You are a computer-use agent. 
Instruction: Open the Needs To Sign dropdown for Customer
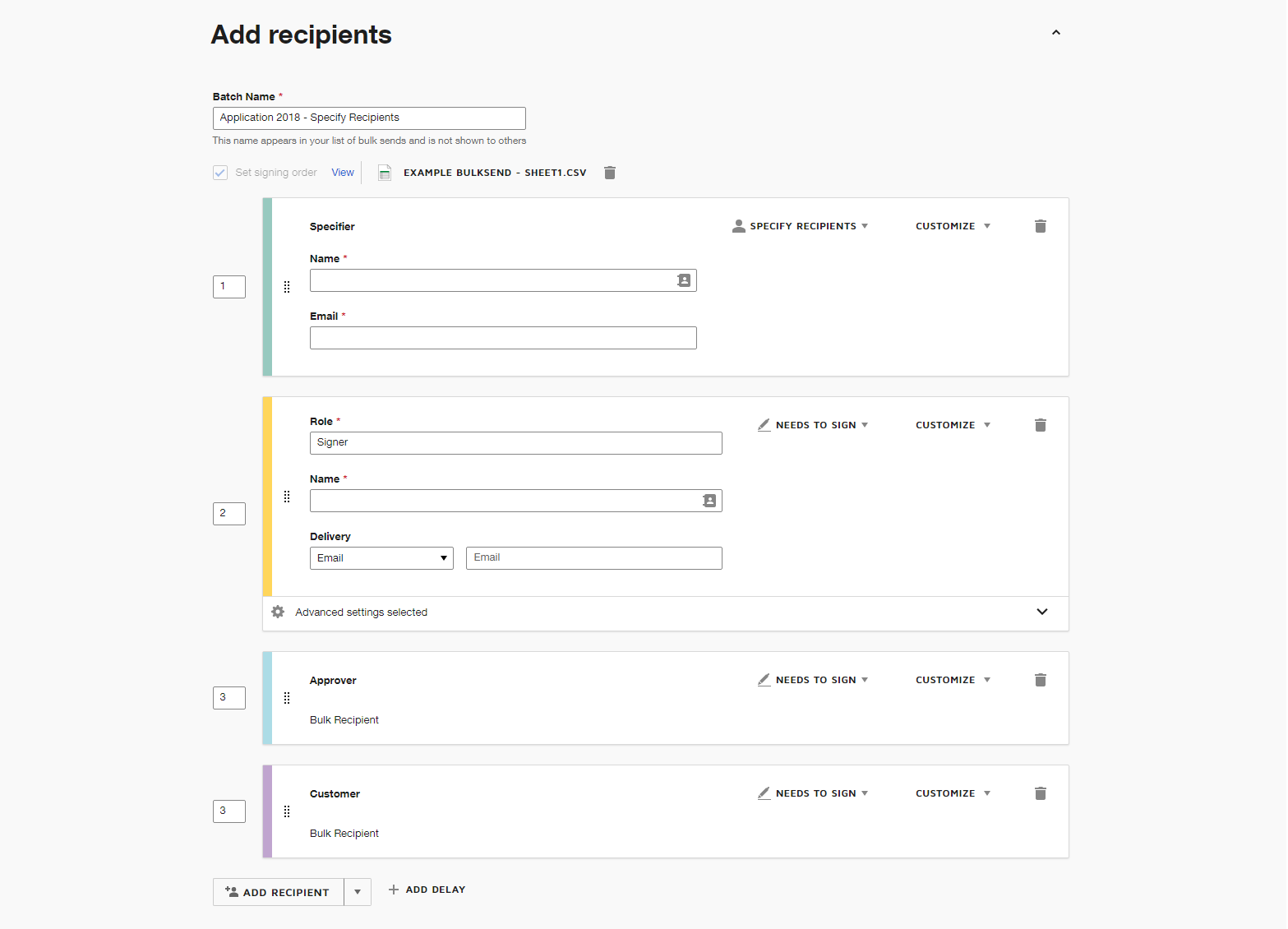click(814, 793)
